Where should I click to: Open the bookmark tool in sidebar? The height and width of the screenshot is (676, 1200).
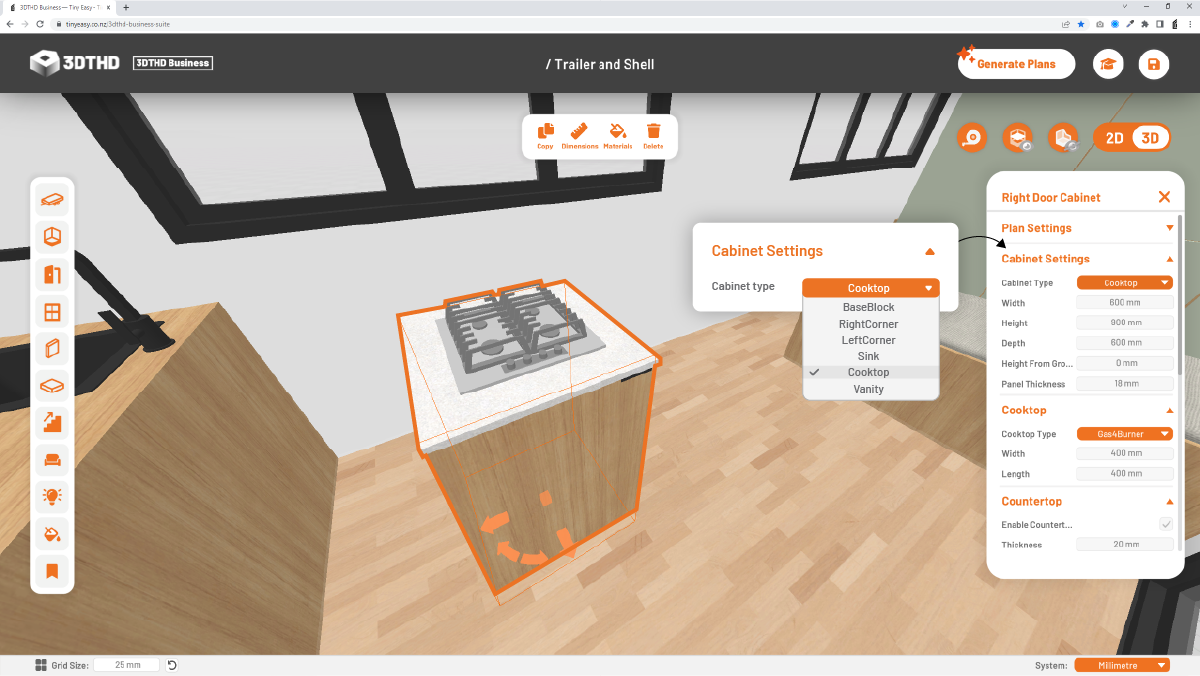tap(52, 571)
